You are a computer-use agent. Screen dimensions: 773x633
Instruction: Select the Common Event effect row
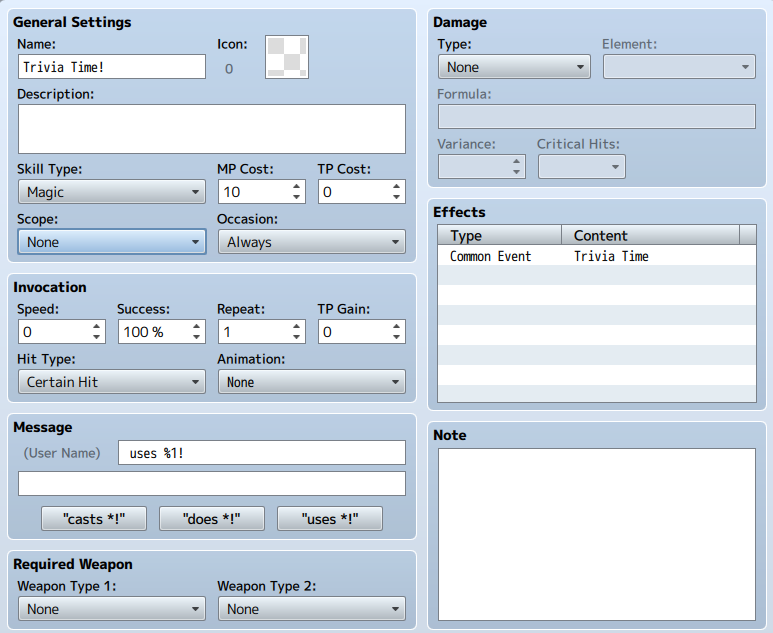click(x=596, y=257)
